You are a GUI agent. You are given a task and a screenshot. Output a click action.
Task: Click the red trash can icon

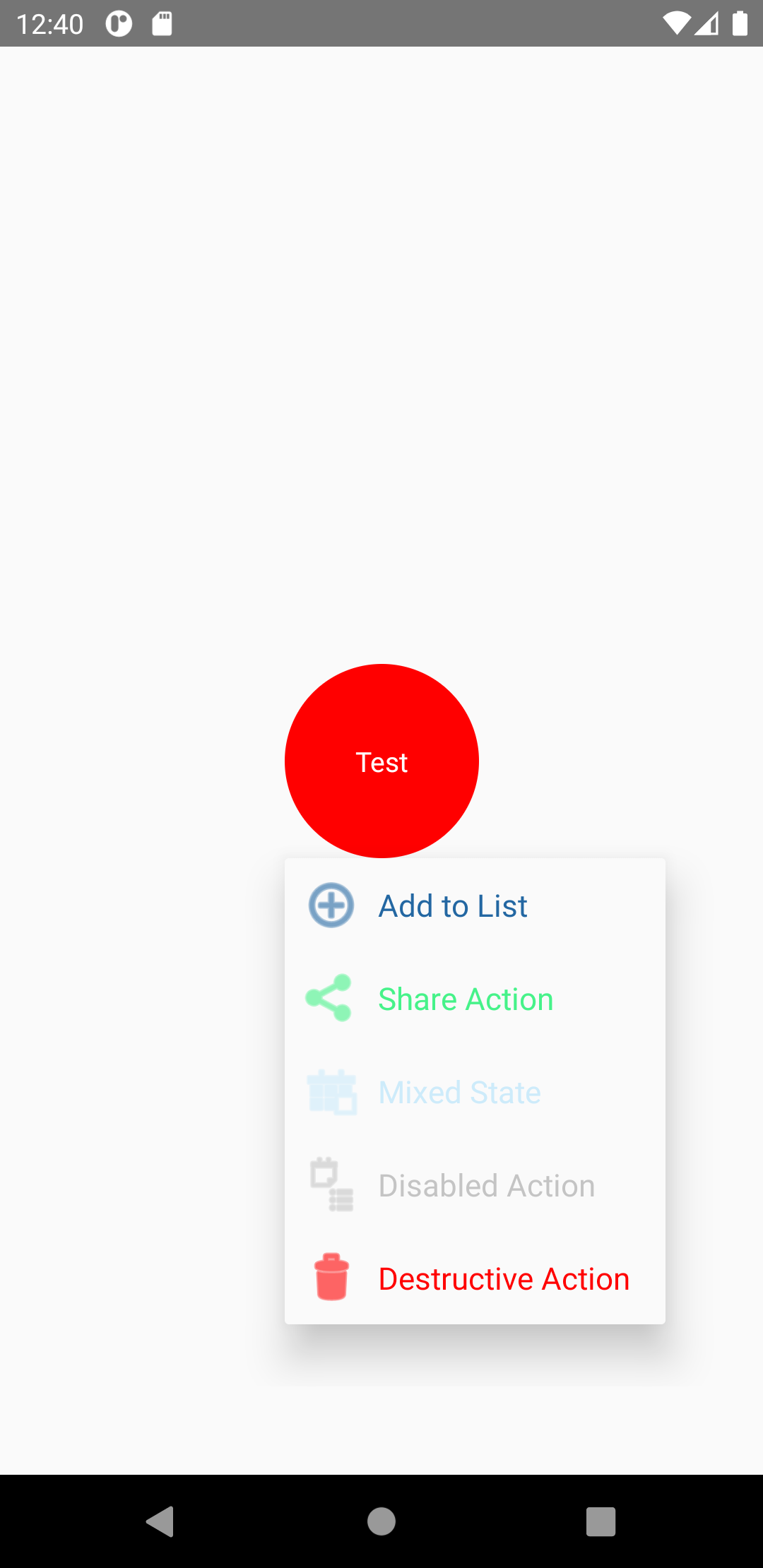[x=331, y=1278]
